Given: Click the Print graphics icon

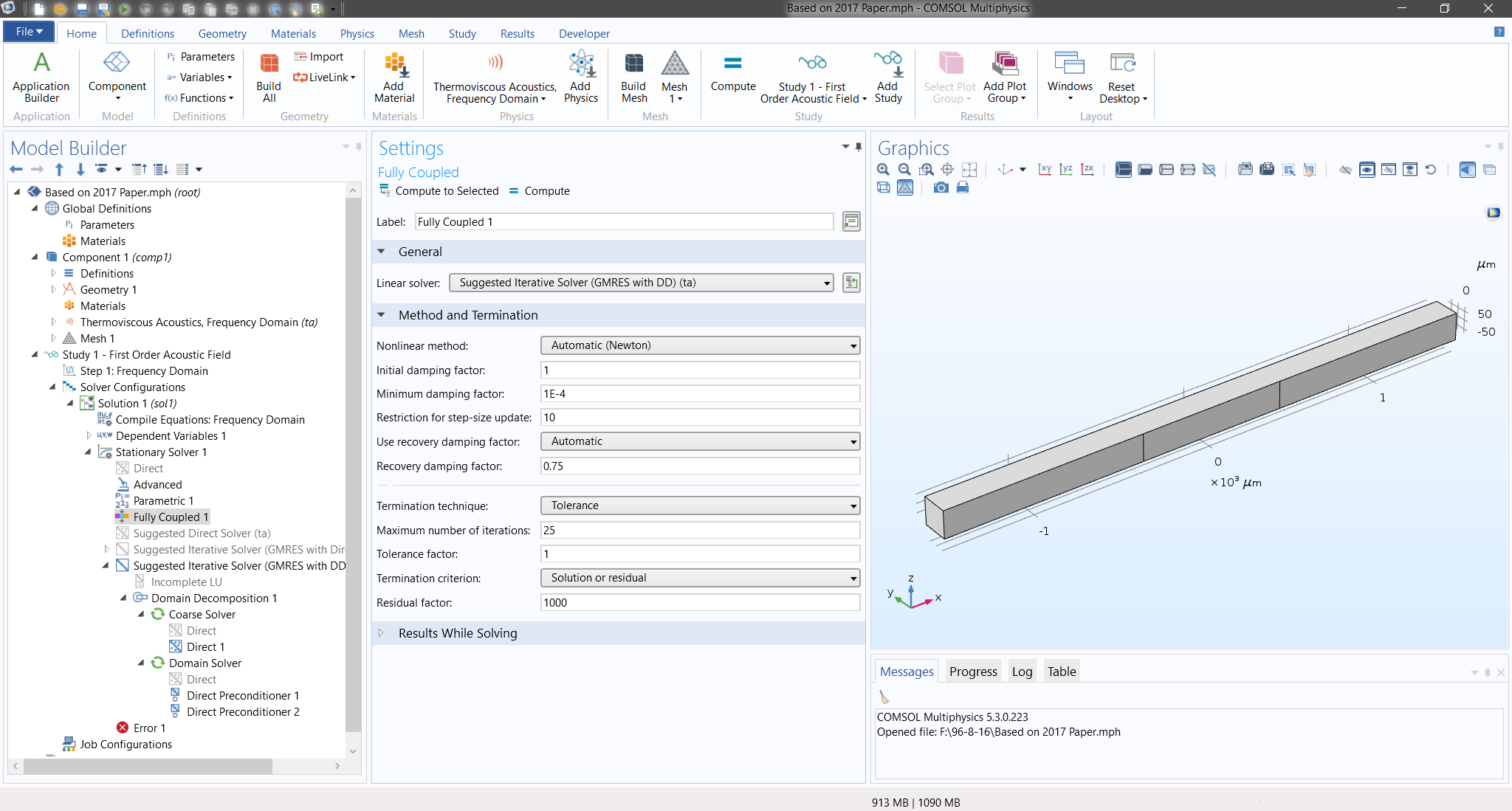Looking at the screenshot, I should click(963, 188).
